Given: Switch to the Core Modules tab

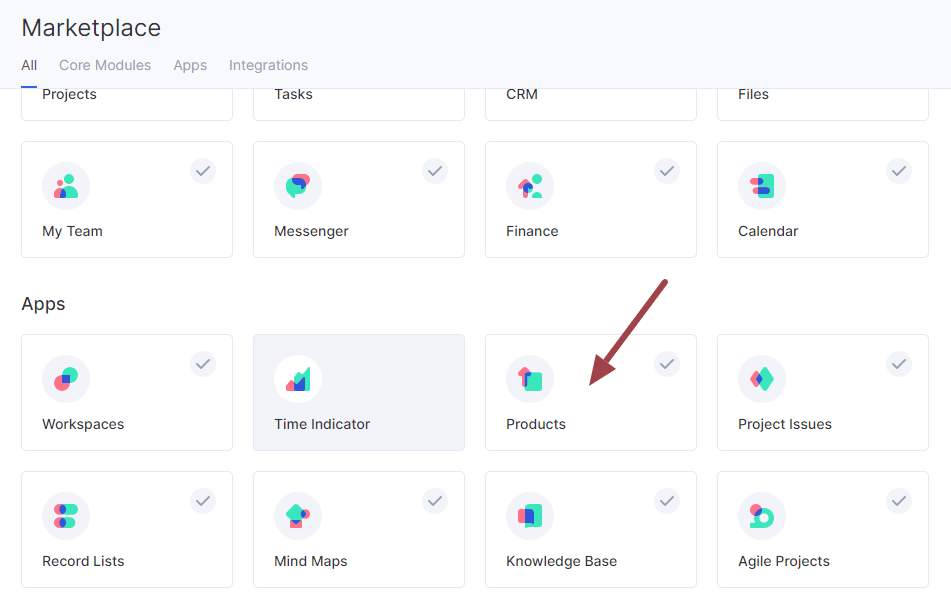Looking at the screenshot, I should pos(105,66).
